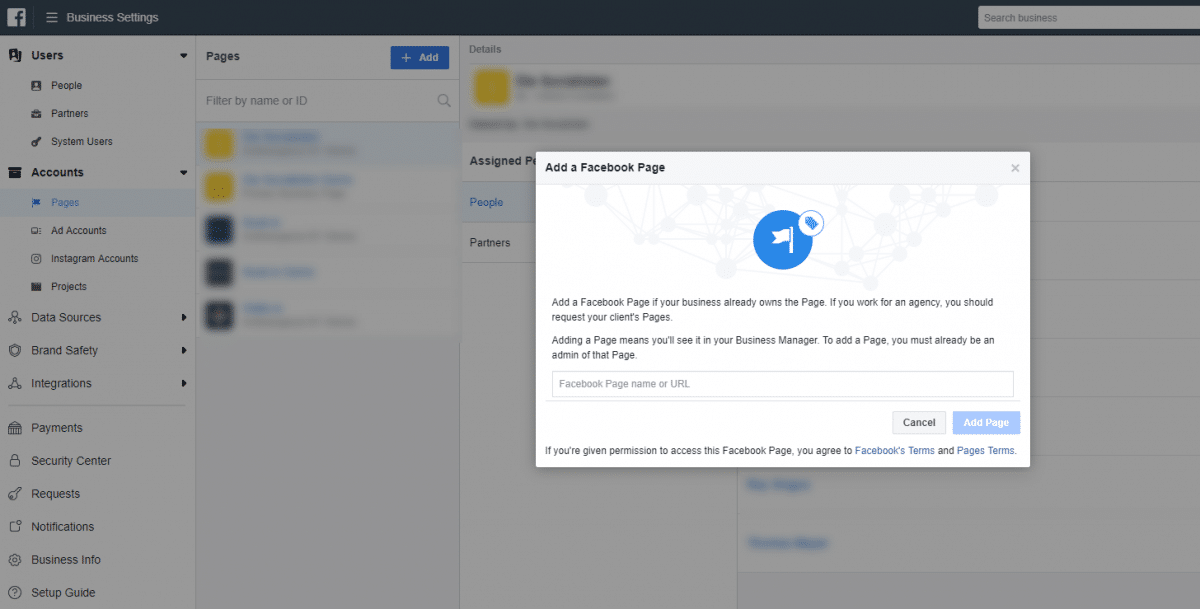Click the Facebook logo in the top bar
Screen dimensions: 1200x609
(16, 17)
